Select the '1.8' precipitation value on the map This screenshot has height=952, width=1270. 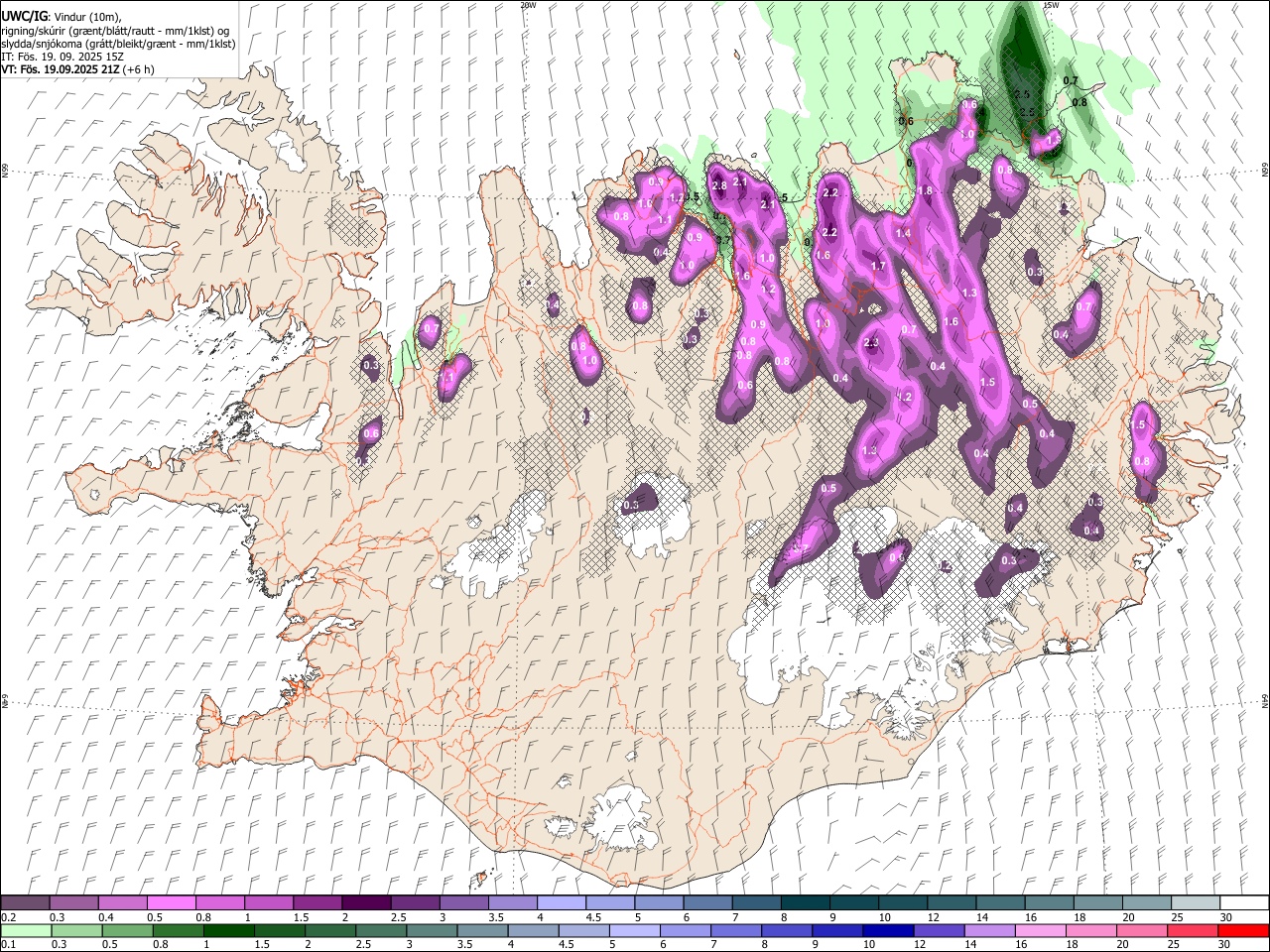pyautogui.click(x=926, y=190)
